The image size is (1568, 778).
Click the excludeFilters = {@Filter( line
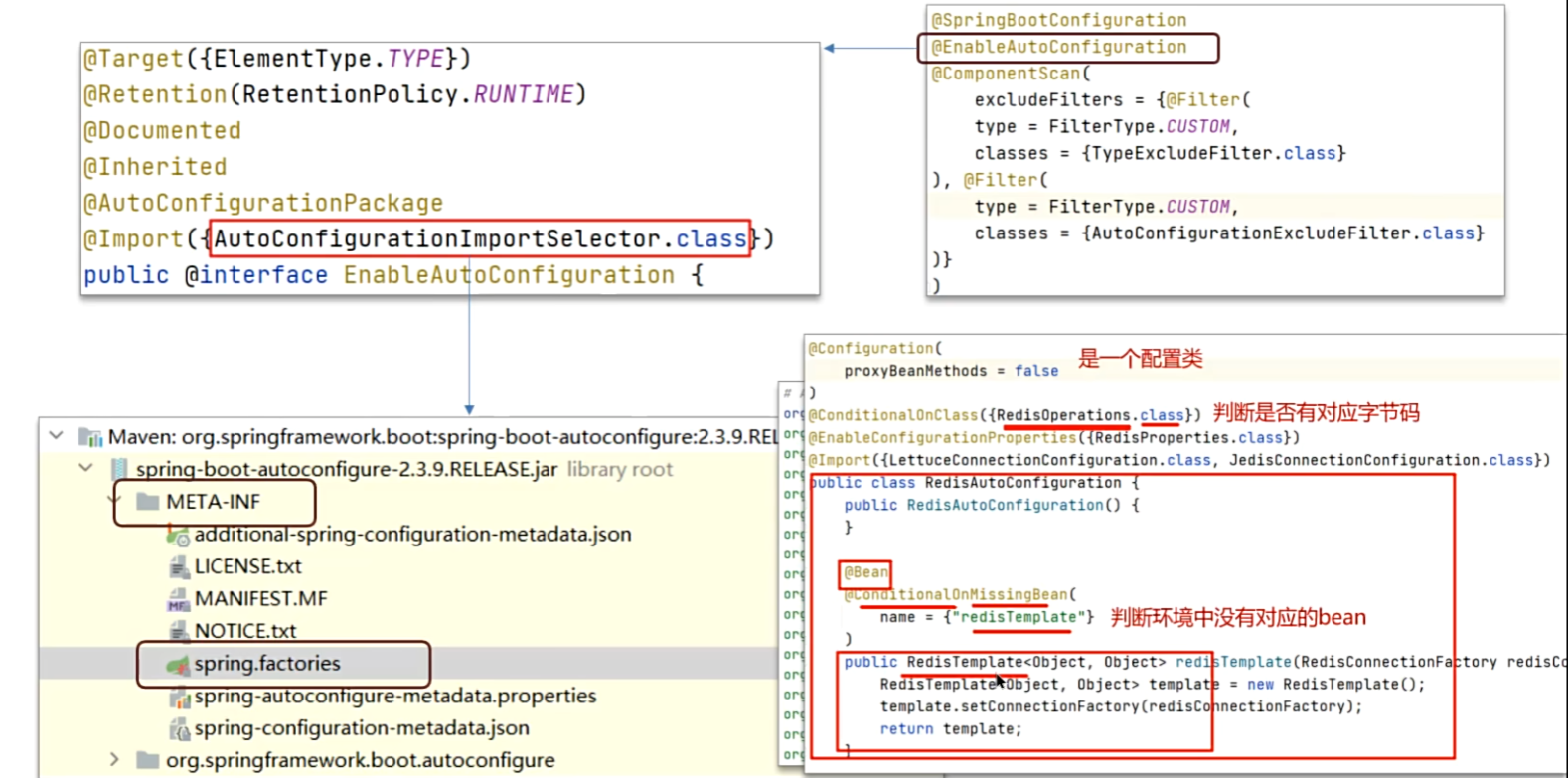pos(1112,100)
